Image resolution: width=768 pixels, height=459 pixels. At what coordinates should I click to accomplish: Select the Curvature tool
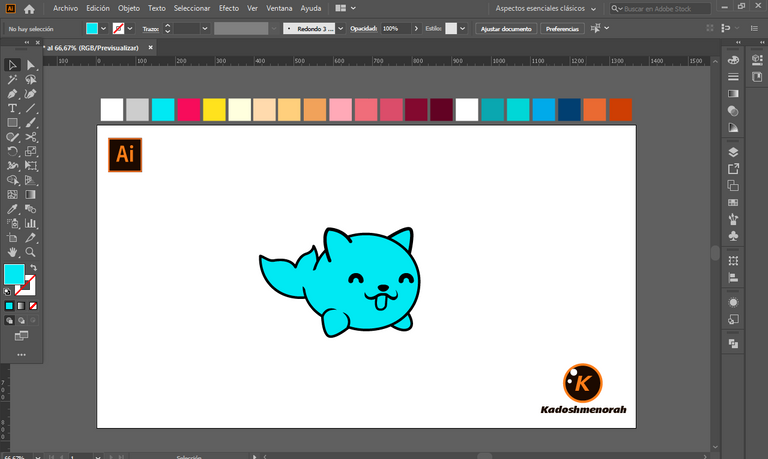click(31, 94)
